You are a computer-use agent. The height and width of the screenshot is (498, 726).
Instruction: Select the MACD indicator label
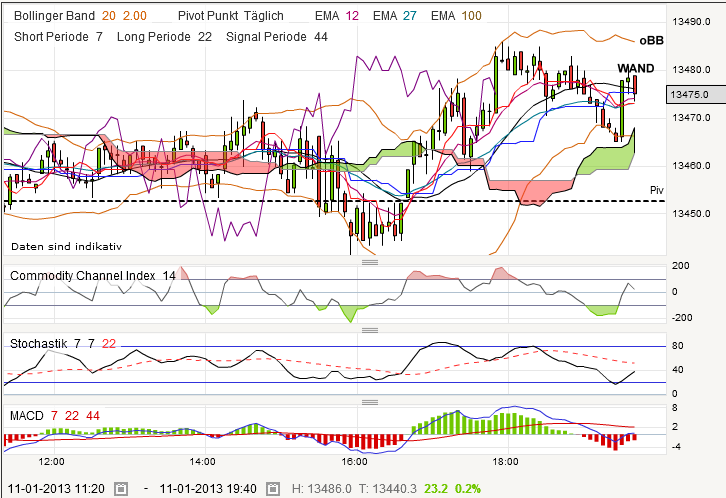pos(27,416)
